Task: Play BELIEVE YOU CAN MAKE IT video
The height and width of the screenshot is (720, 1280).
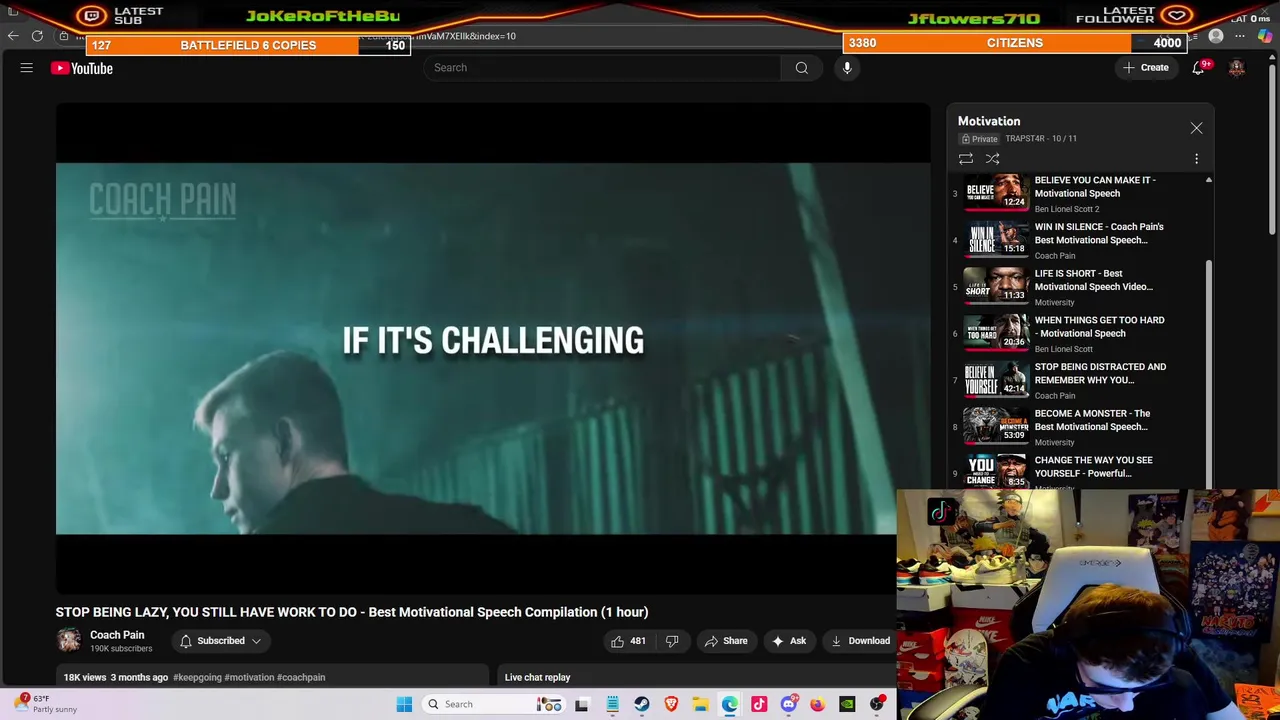Action: click(1080, 194)
